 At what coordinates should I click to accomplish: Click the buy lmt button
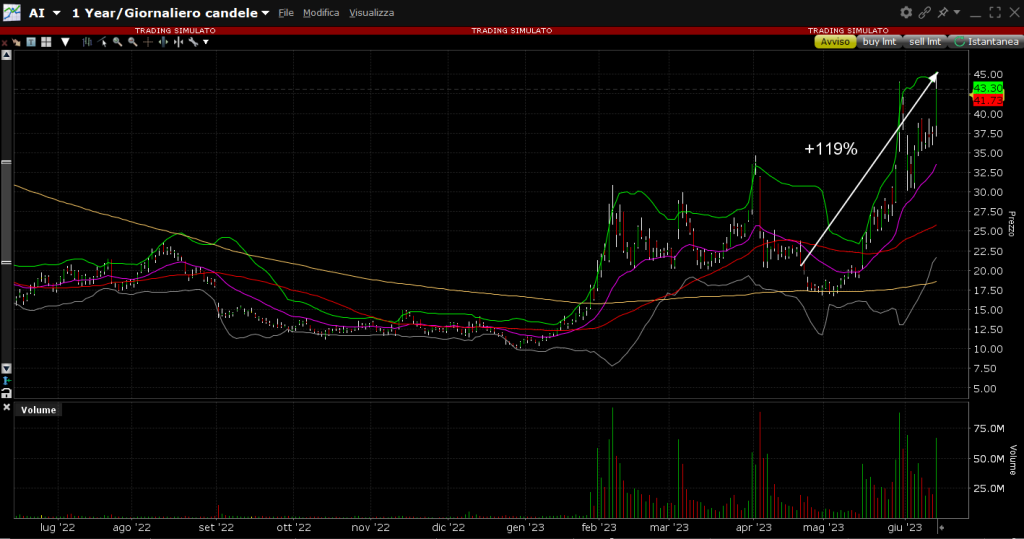tap(879, 42)
